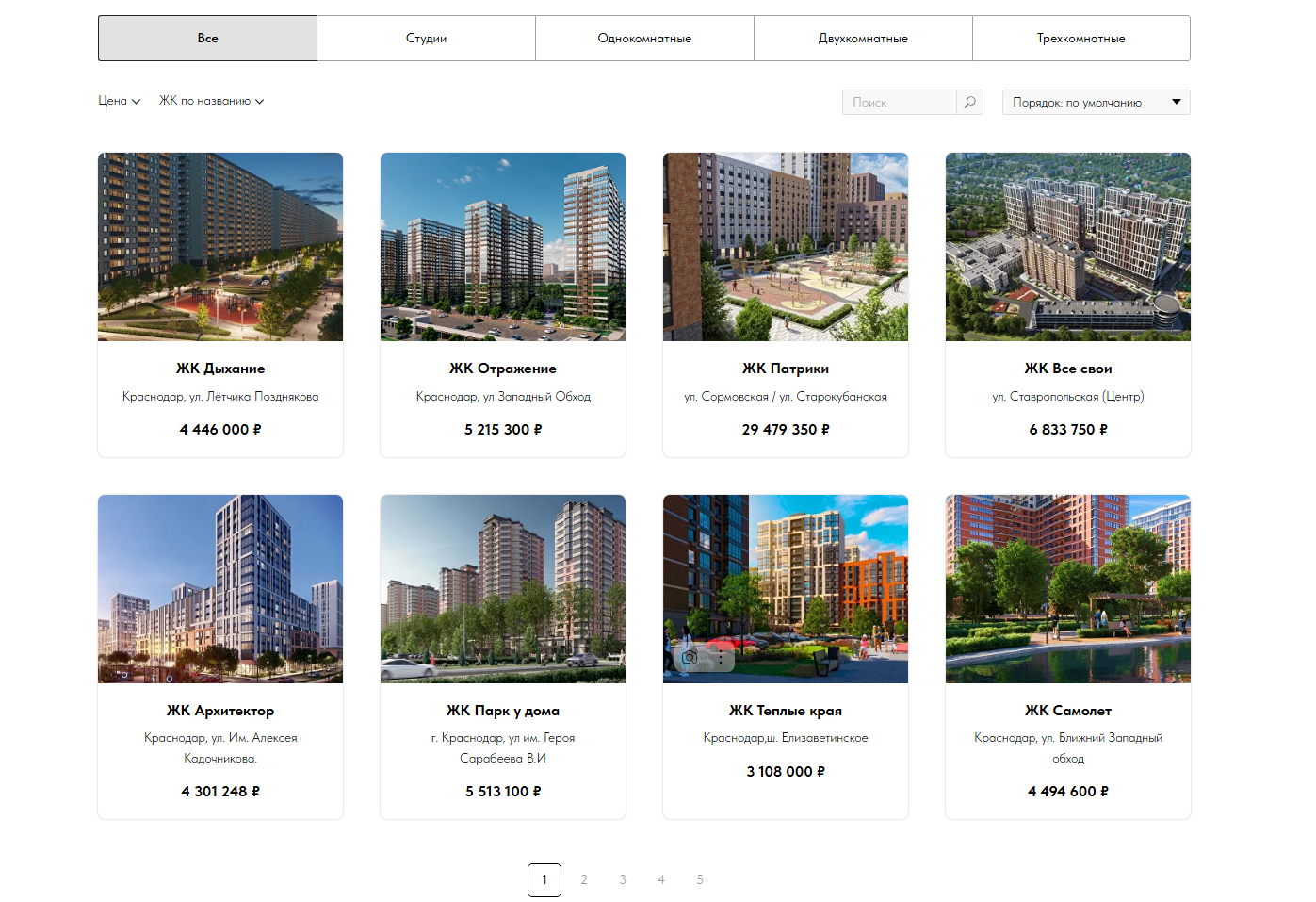
Task: Open ЖК Самолет photo
Action: pyautogui.click(x=1068, y=589)
